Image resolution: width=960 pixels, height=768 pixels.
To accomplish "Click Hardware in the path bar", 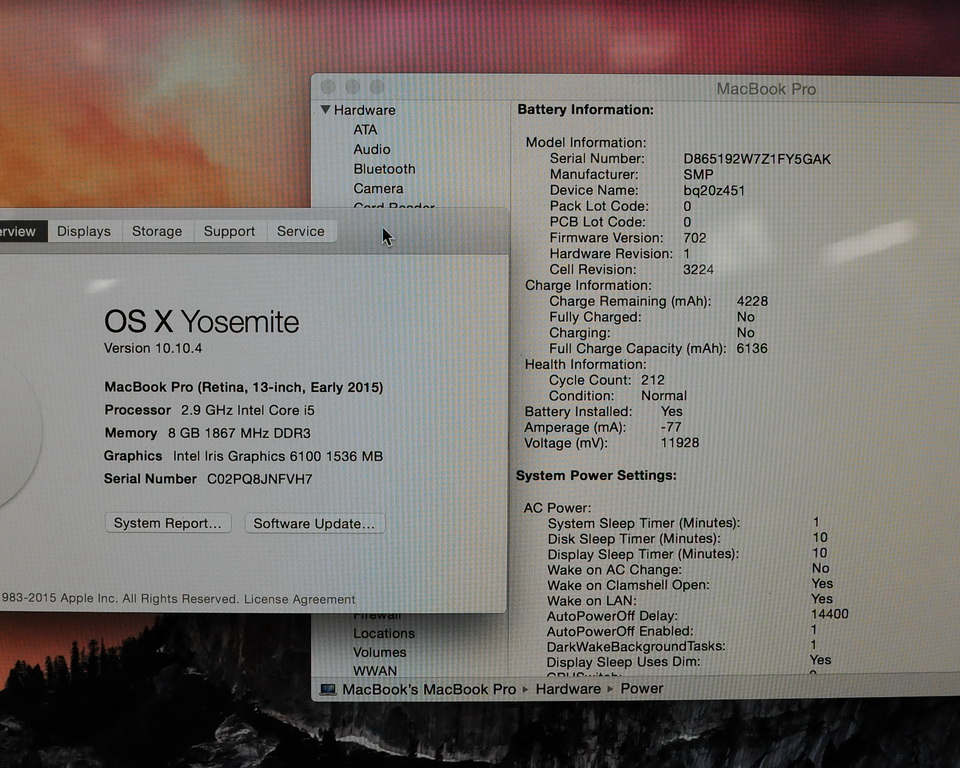I will pyautogui.click(x=568, y=689).
